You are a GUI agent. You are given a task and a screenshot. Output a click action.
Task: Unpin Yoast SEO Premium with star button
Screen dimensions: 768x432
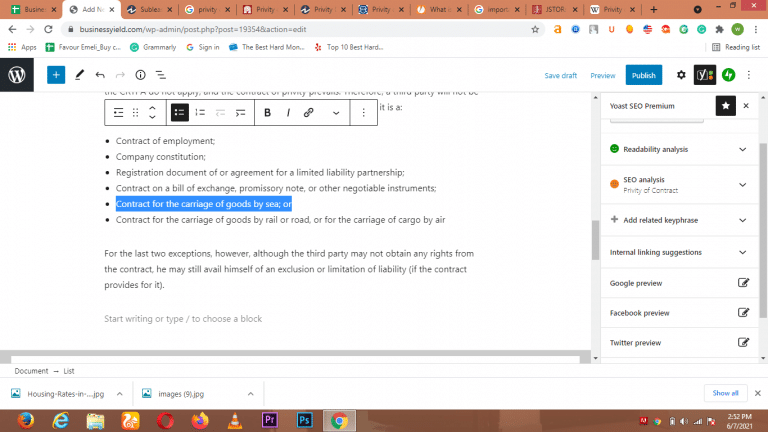point(726,105)
